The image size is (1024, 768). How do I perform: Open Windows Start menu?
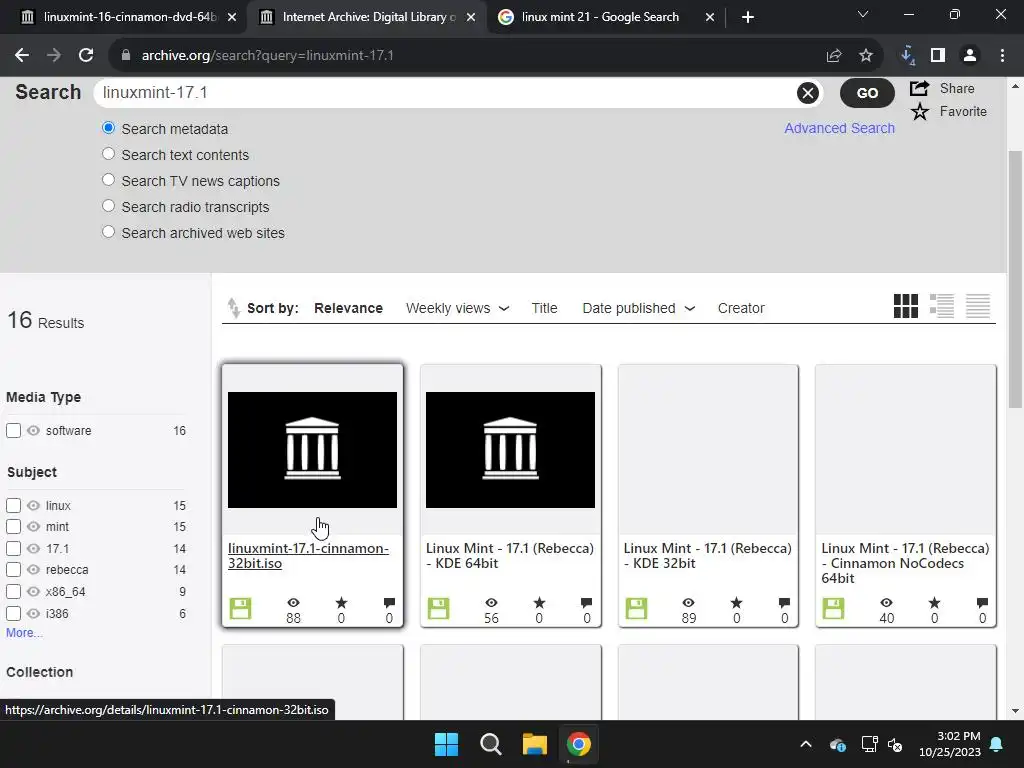(x=447, y=744)
